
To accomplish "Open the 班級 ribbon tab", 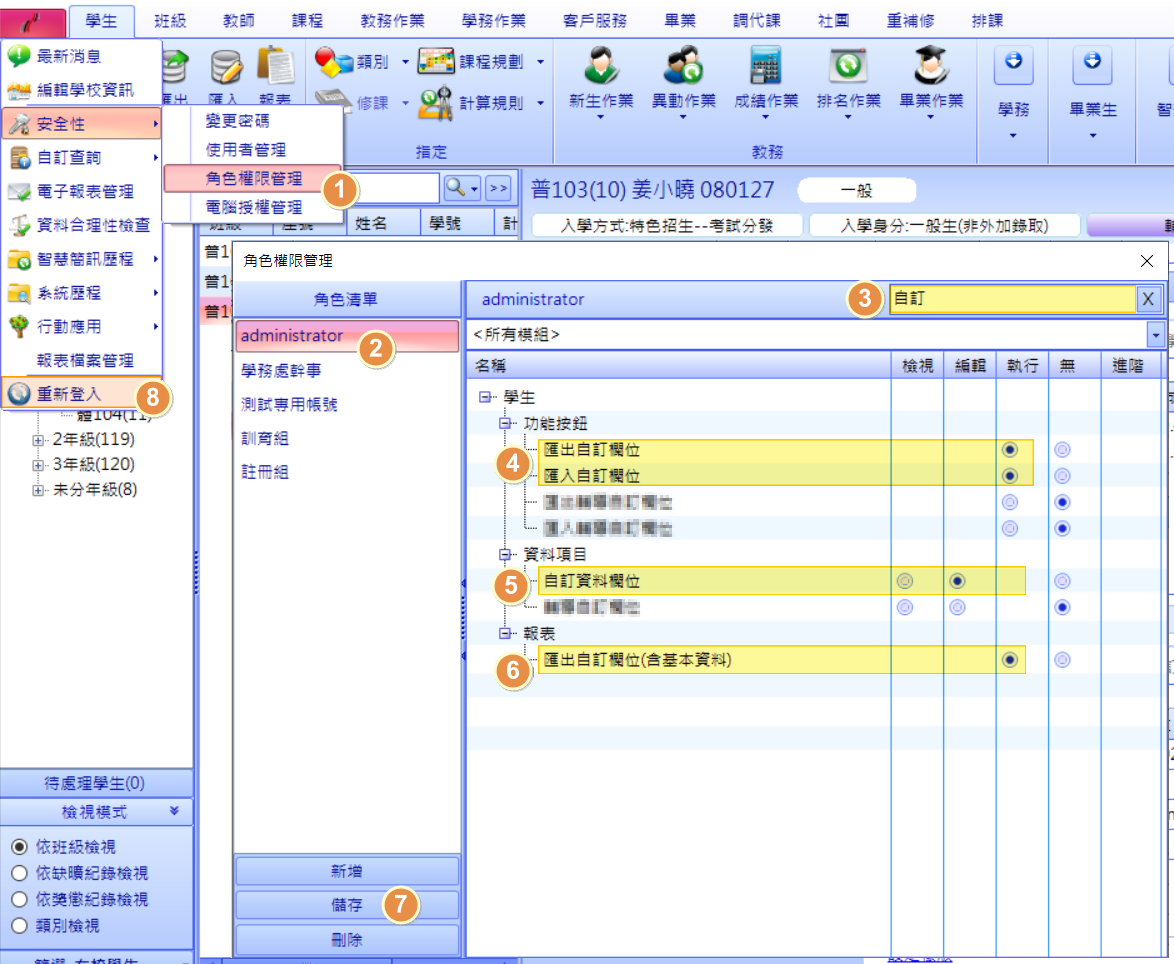I will [x=170, y=21].
